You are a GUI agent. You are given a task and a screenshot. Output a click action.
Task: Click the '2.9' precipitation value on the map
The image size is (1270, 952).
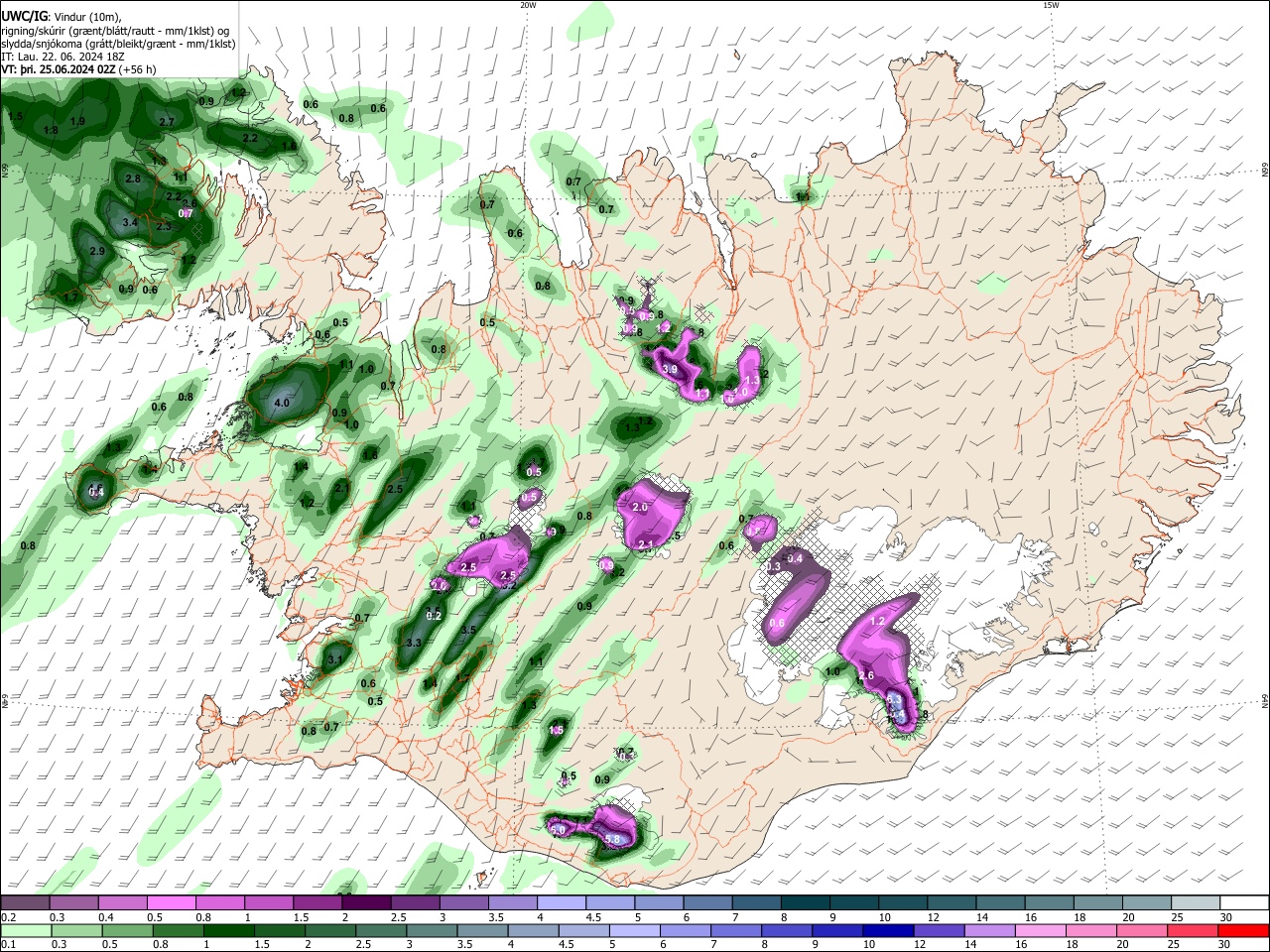click(x=97, y=252)
